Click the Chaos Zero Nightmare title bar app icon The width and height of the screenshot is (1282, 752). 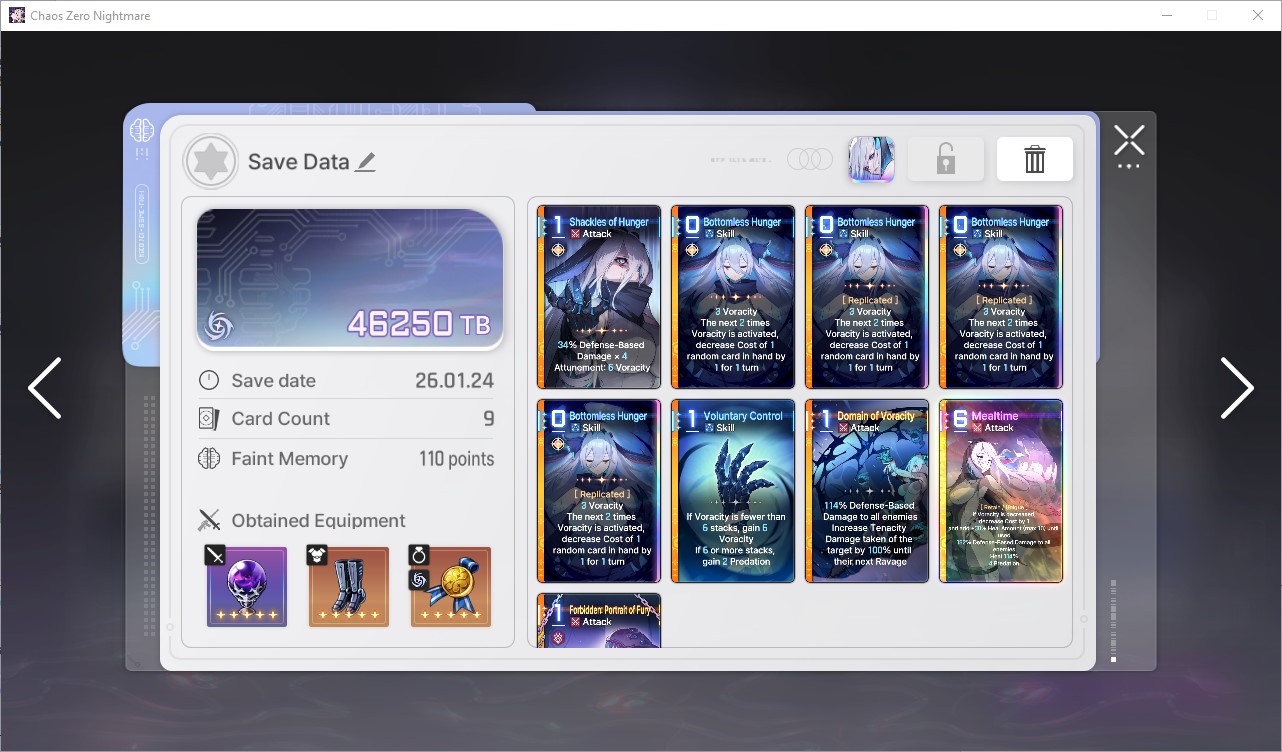[x=17, y=15]
